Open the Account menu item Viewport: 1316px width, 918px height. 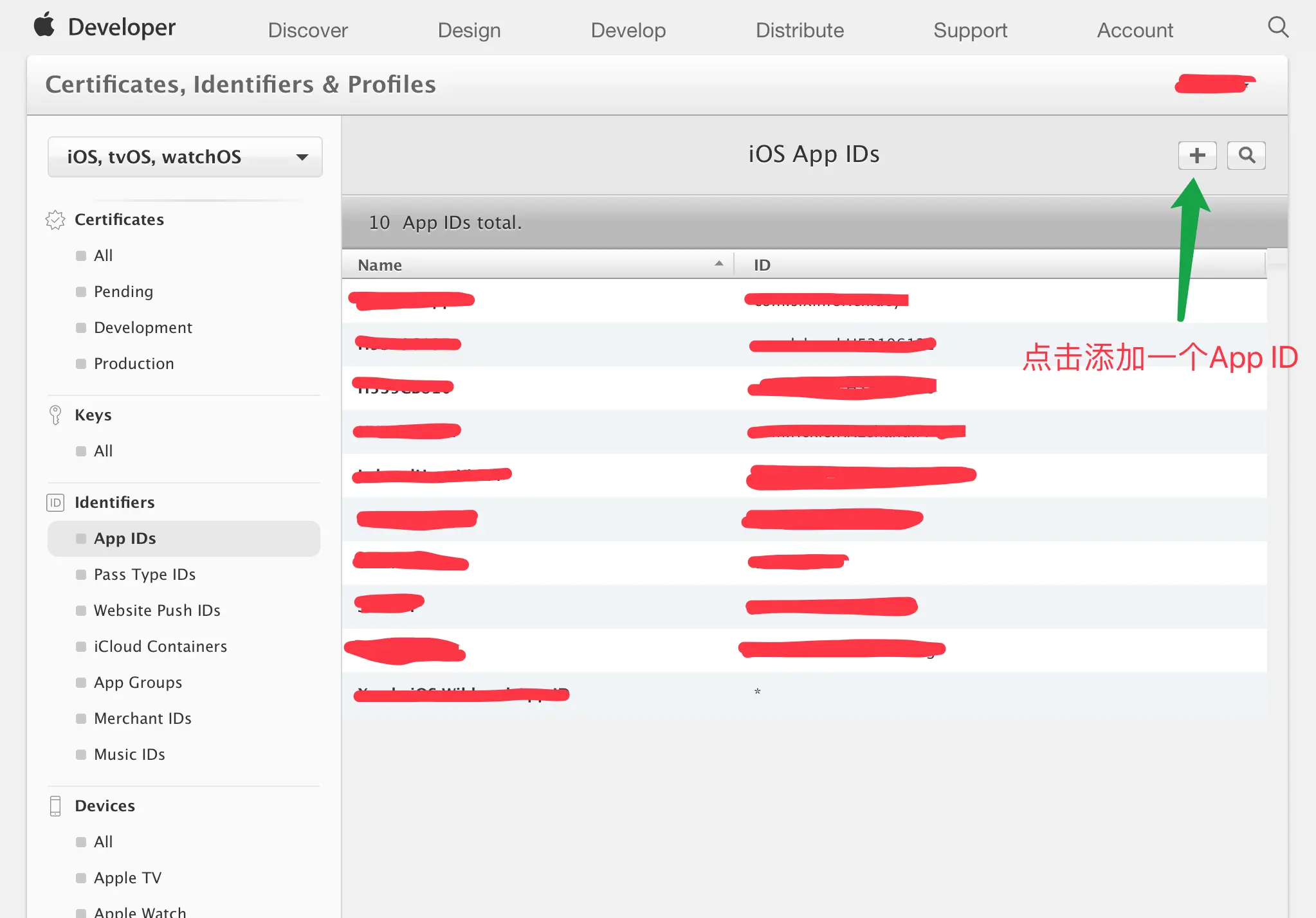pyautogui.click(x=1135, y=30)
